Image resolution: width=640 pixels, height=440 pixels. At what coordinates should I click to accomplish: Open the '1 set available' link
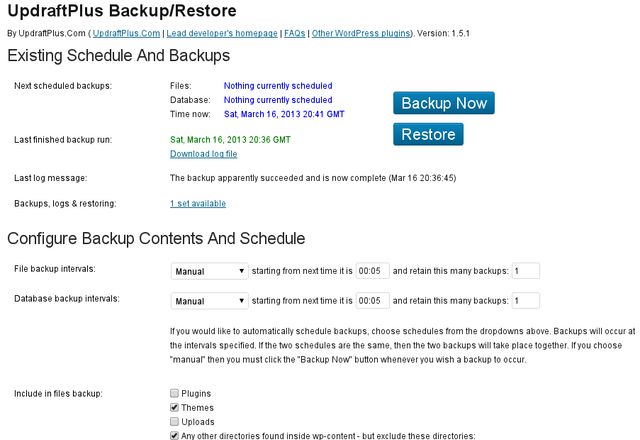pos(198,203)
